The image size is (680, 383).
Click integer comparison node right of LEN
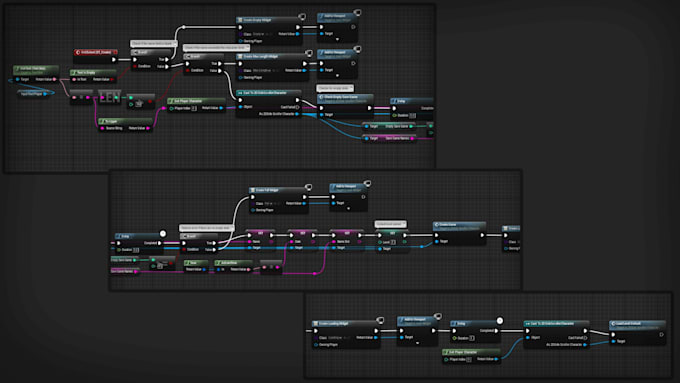[x=141, y=101]
